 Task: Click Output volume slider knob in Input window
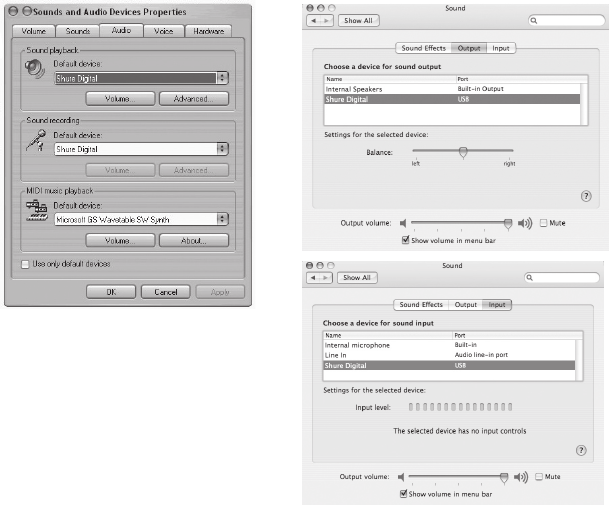point(504,477)
